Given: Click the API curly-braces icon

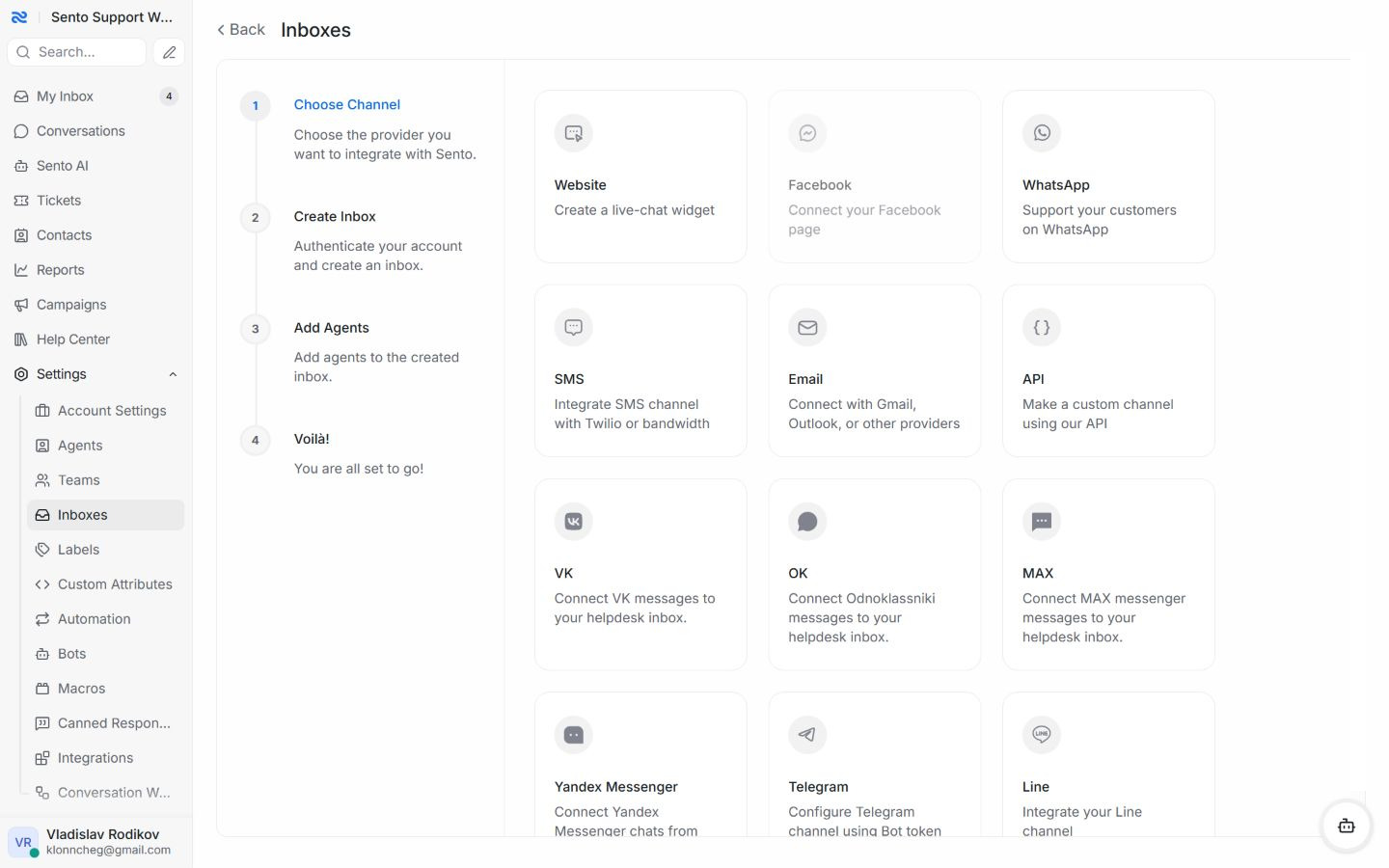Looking at the screenshot, I should 1042,327.
